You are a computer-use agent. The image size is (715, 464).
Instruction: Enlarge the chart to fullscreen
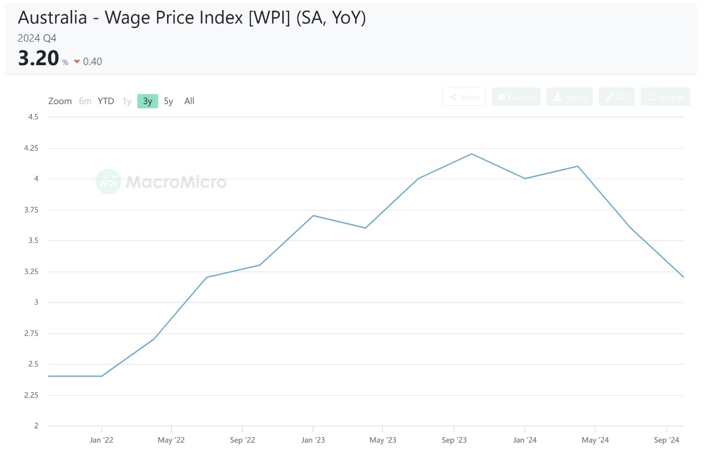pos(665,97)
